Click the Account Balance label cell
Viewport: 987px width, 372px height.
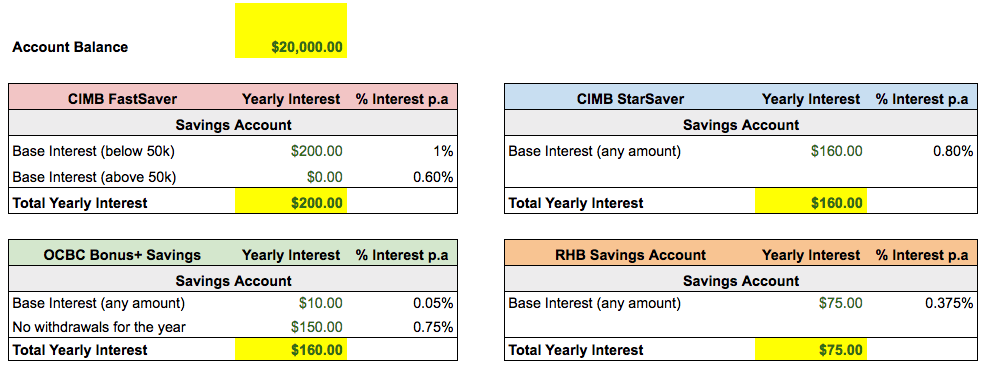[70, 47]
